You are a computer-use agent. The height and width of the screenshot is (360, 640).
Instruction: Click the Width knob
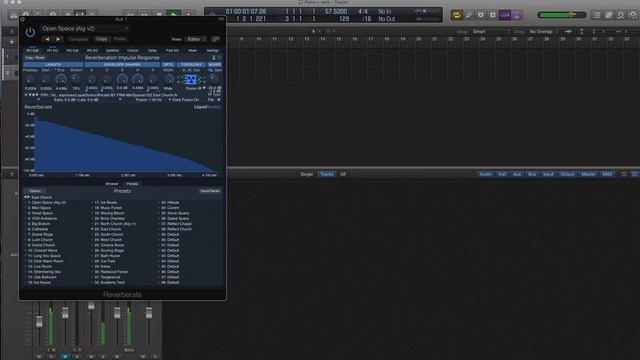(168, 80)
